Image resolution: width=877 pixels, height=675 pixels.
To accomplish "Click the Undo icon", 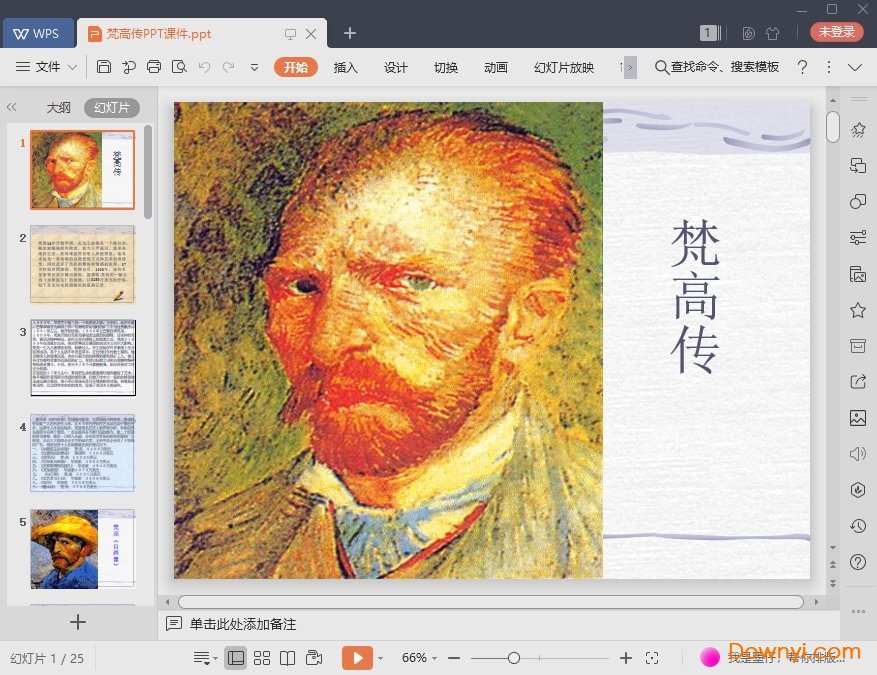I will click(205, 67).
